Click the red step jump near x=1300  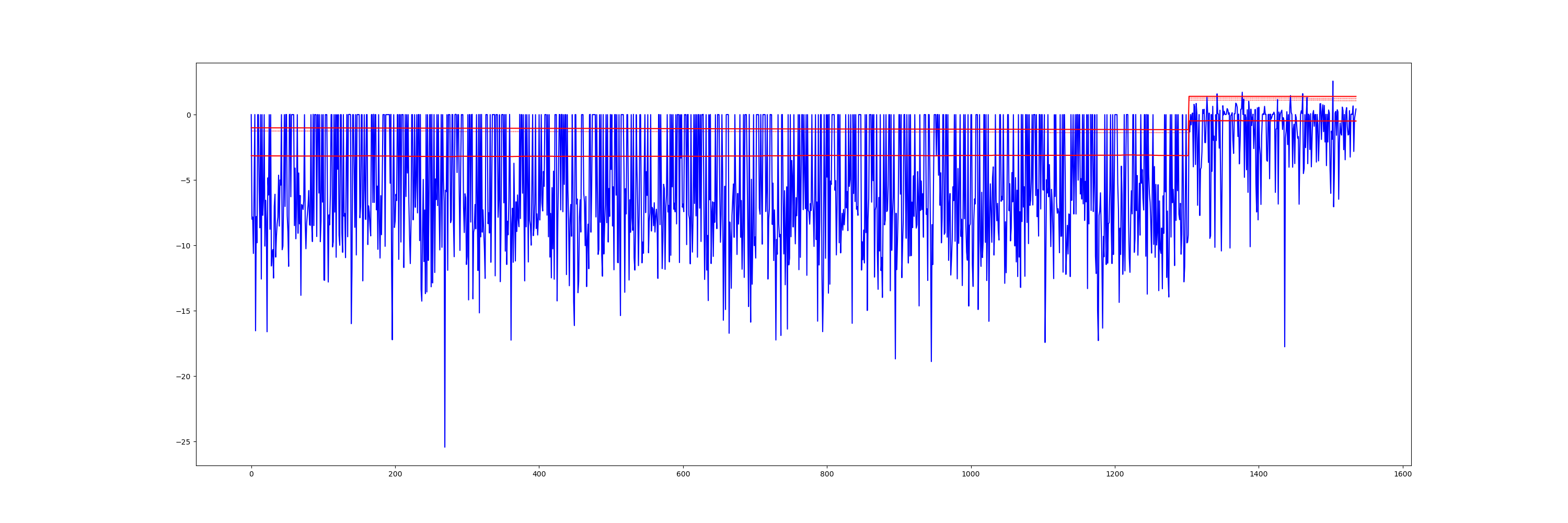coord(1189,126)
